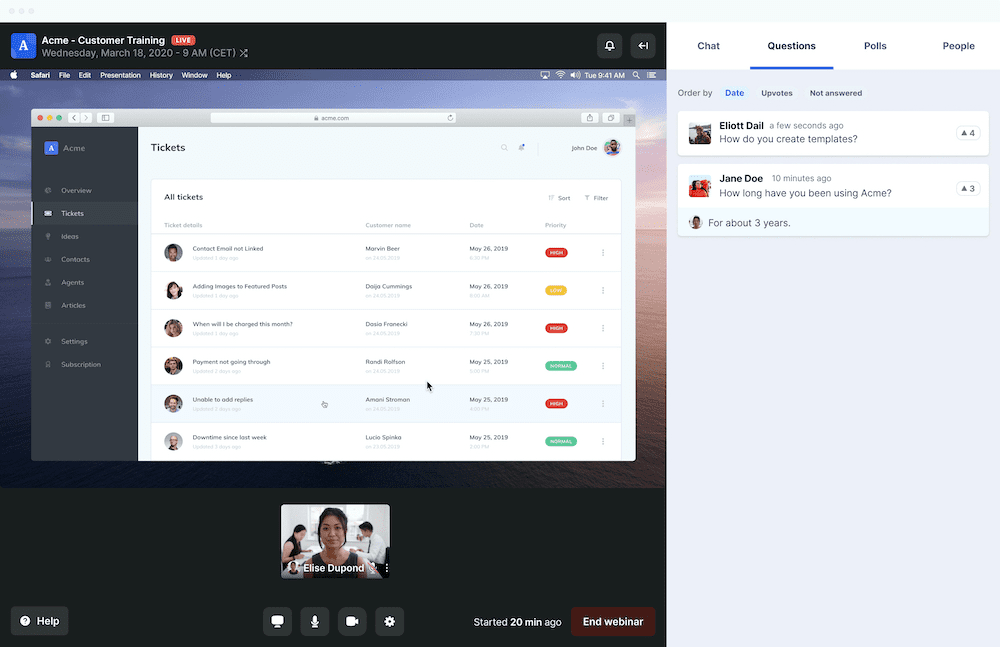Open Elise Dupond video options menu
1000x647 pixels.
point(386,568)
